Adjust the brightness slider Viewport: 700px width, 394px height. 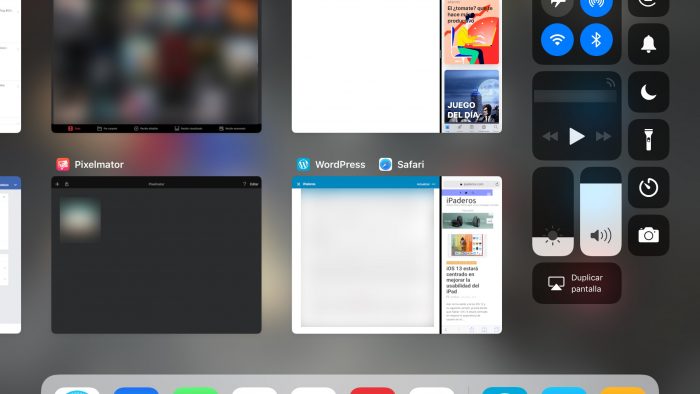pyautogui.click(x=553, y=212)
